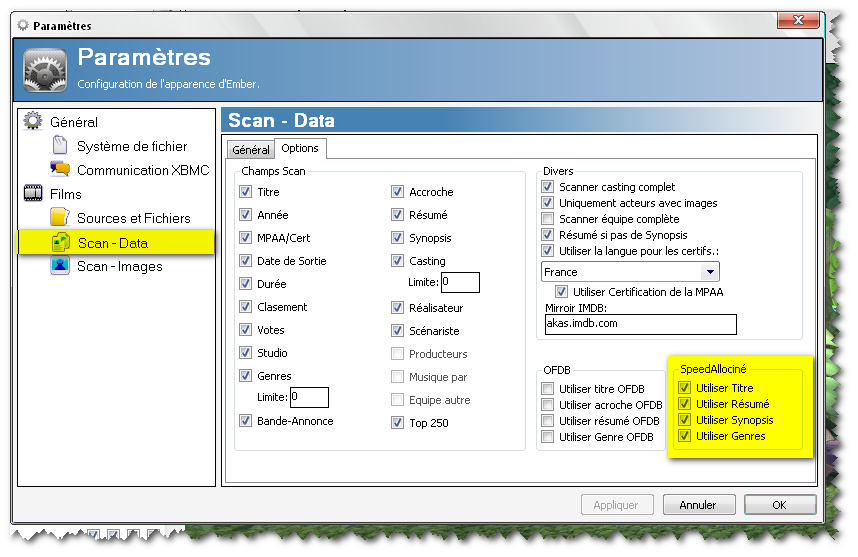Select Général in the settings tree
This screenshot has height=557, width=858.
tap(74, 122)
